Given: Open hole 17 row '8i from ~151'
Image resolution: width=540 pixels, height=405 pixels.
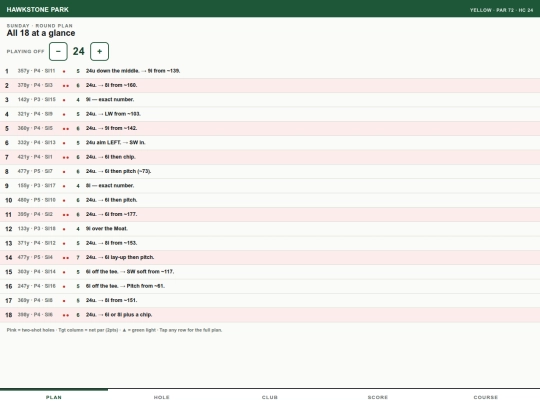Looking at the screenshot, I should (x=270, y=300).
